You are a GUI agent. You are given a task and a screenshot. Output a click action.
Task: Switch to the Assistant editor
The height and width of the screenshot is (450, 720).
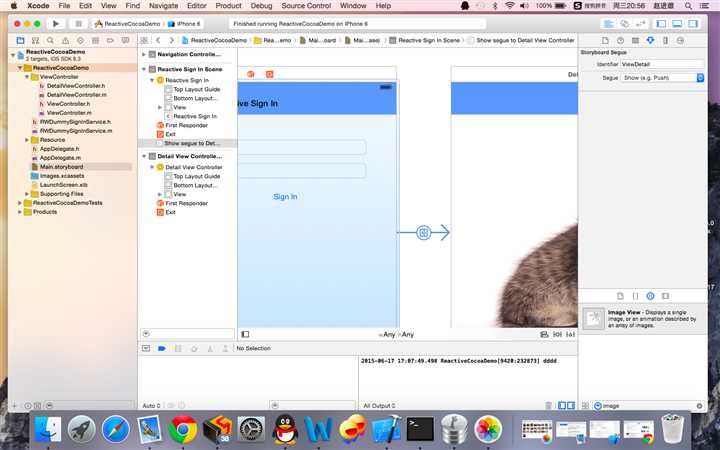(624, 24)
